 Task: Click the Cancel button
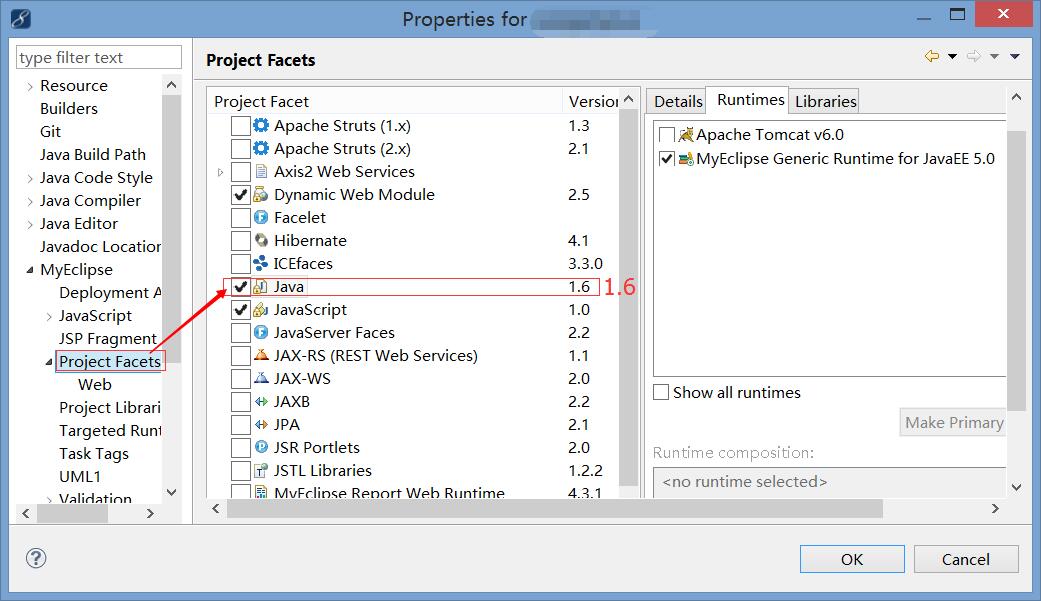click(966, 559)
